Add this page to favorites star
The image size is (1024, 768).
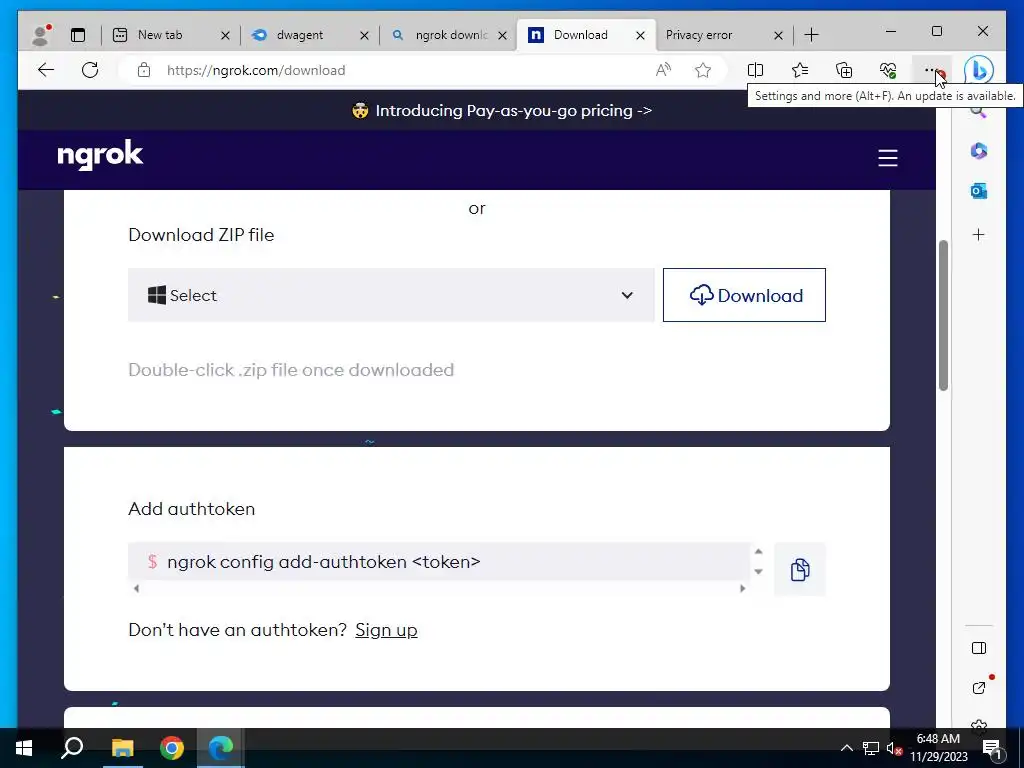click(x=703, y=70)
